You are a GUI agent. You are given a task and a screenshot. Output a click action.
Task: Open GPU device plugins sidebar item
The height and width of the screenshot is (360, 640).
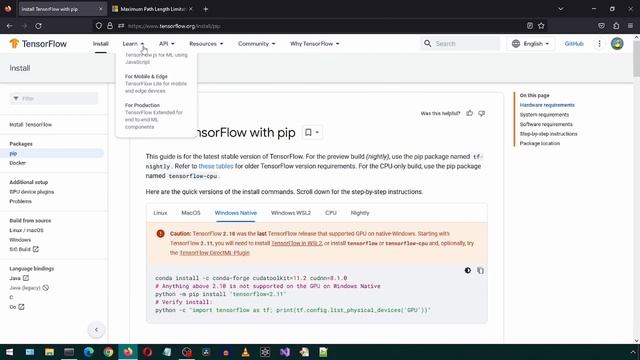click(x=31, y=192)
